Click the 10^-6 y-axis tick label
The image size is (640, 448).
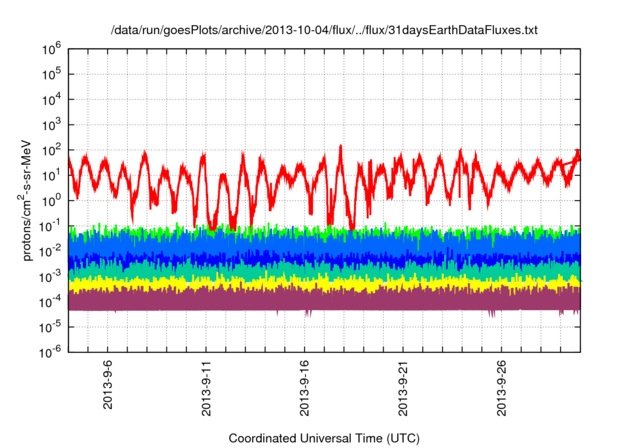[51, 352]
